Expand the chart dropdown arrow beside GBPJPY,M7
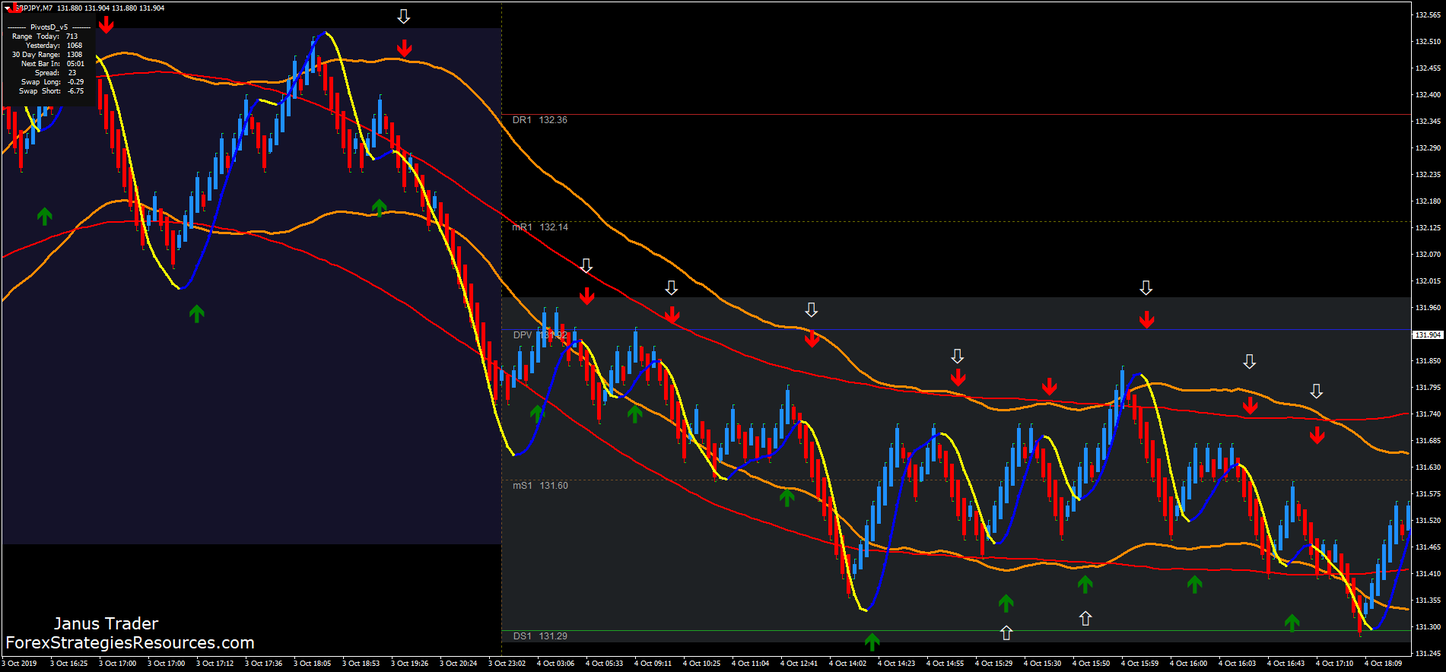The image size is (1446, 672). 6,7
